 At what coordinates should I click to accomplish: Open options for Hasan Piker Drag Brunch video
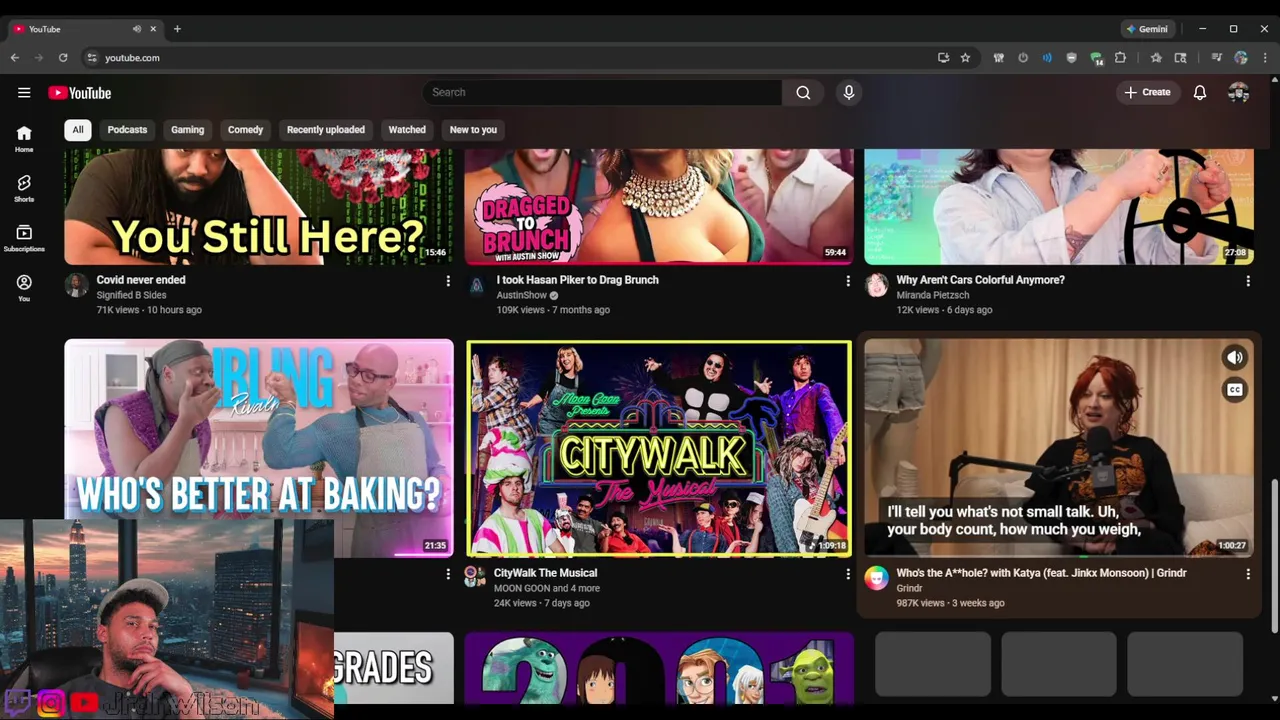pyautogui.click(x=848, y=281)
